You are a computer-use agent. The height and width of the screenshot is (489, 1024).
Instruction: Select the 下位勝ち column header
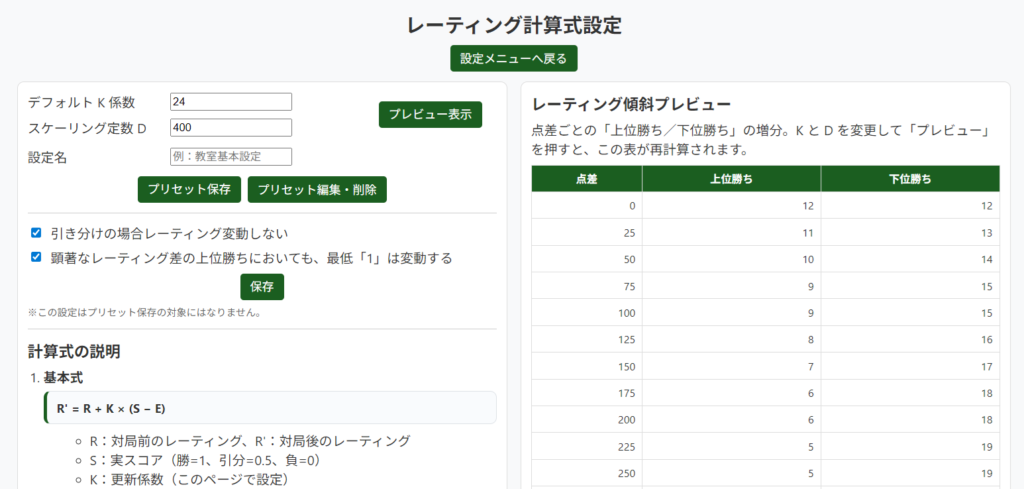click(909, 179)
